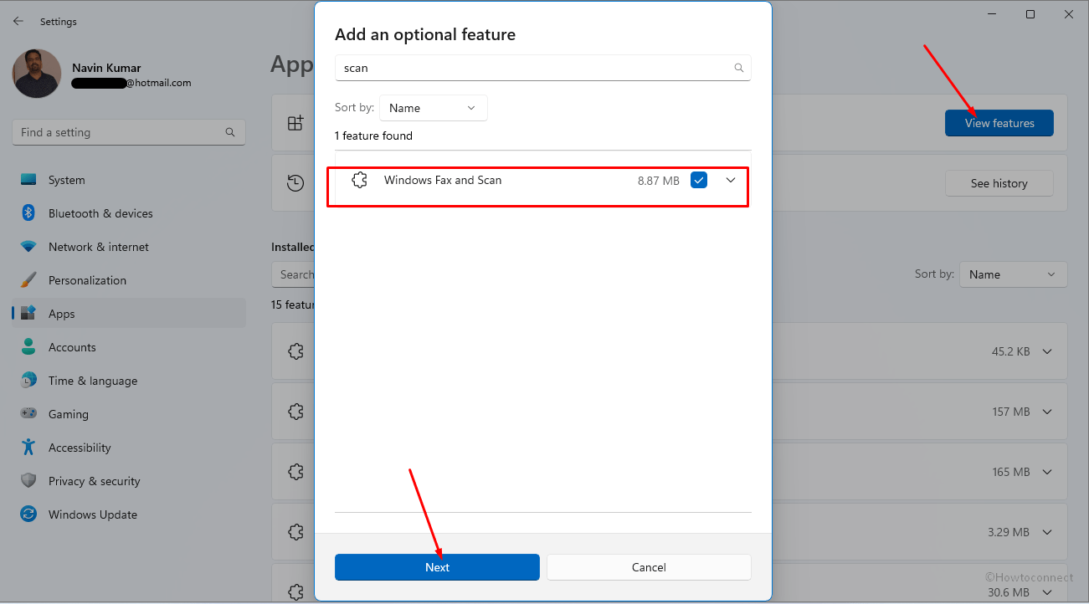Screen dimensions: 1089x604
Task: Click puzzle icon of the 157 MB feature
Action: [296, 412]
